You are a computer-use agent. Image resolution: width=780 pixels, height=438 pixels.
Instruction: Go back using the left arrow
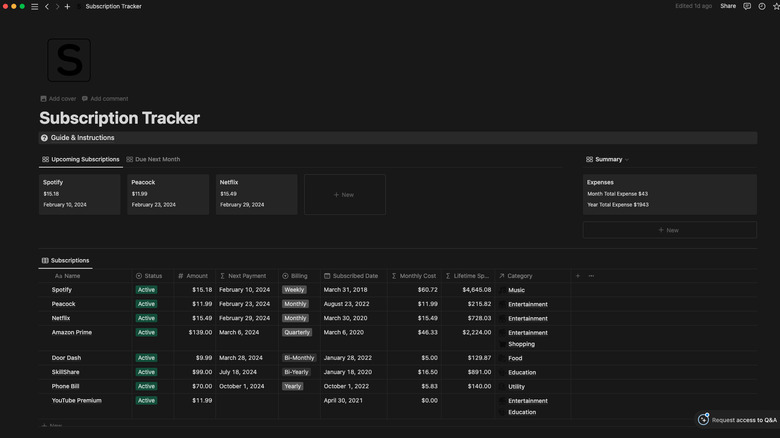[46, 6]
